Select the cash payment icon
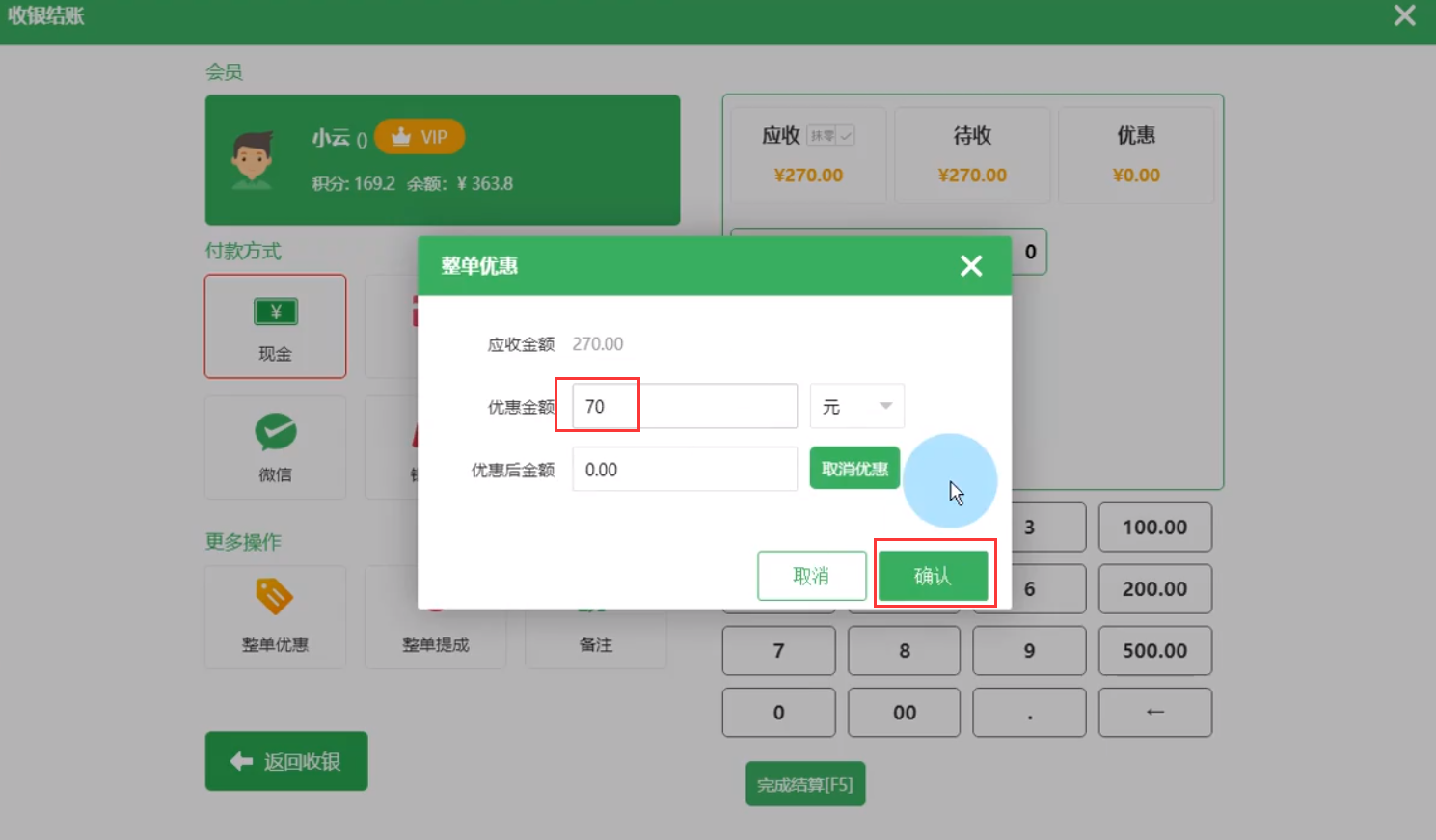The width and height of the screenshot is (1436, 840). (276, 312)
